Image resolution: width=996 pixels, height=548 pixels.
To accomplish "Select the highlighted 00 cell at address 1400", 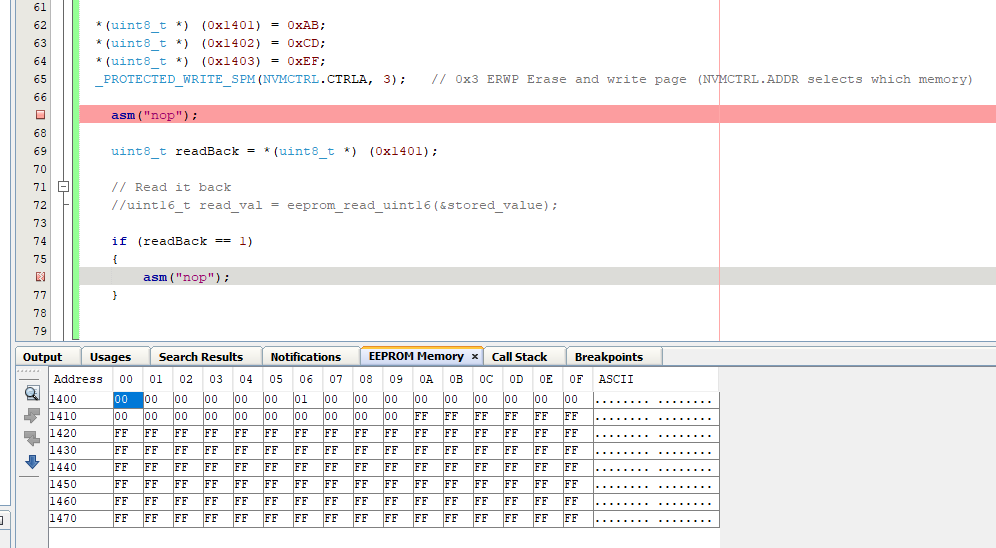I will coord(125,399).
